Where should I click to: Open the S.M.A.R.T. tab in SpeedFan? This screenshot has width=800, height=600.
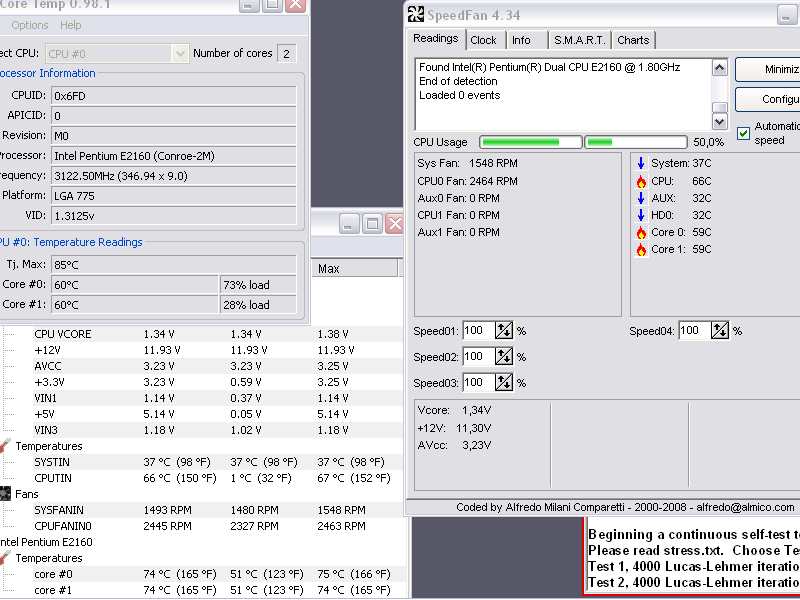coord(580,40)
